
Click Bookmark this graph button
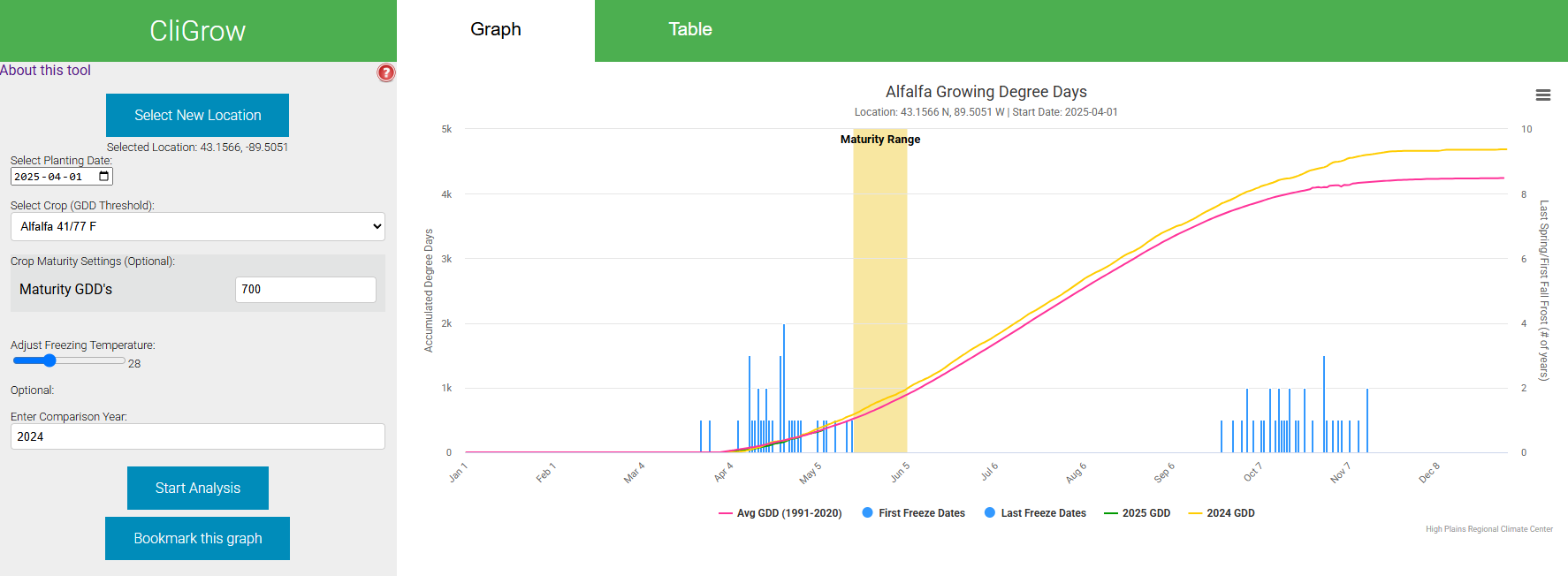tap(197, 538)
